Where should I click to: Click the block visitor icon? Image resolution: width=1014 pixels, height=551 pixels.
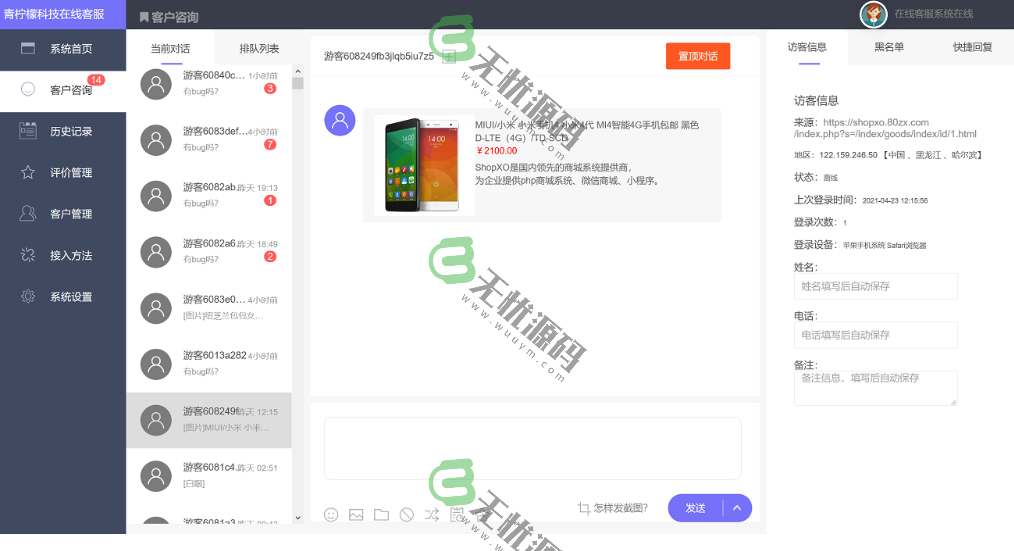coord(407,515)
